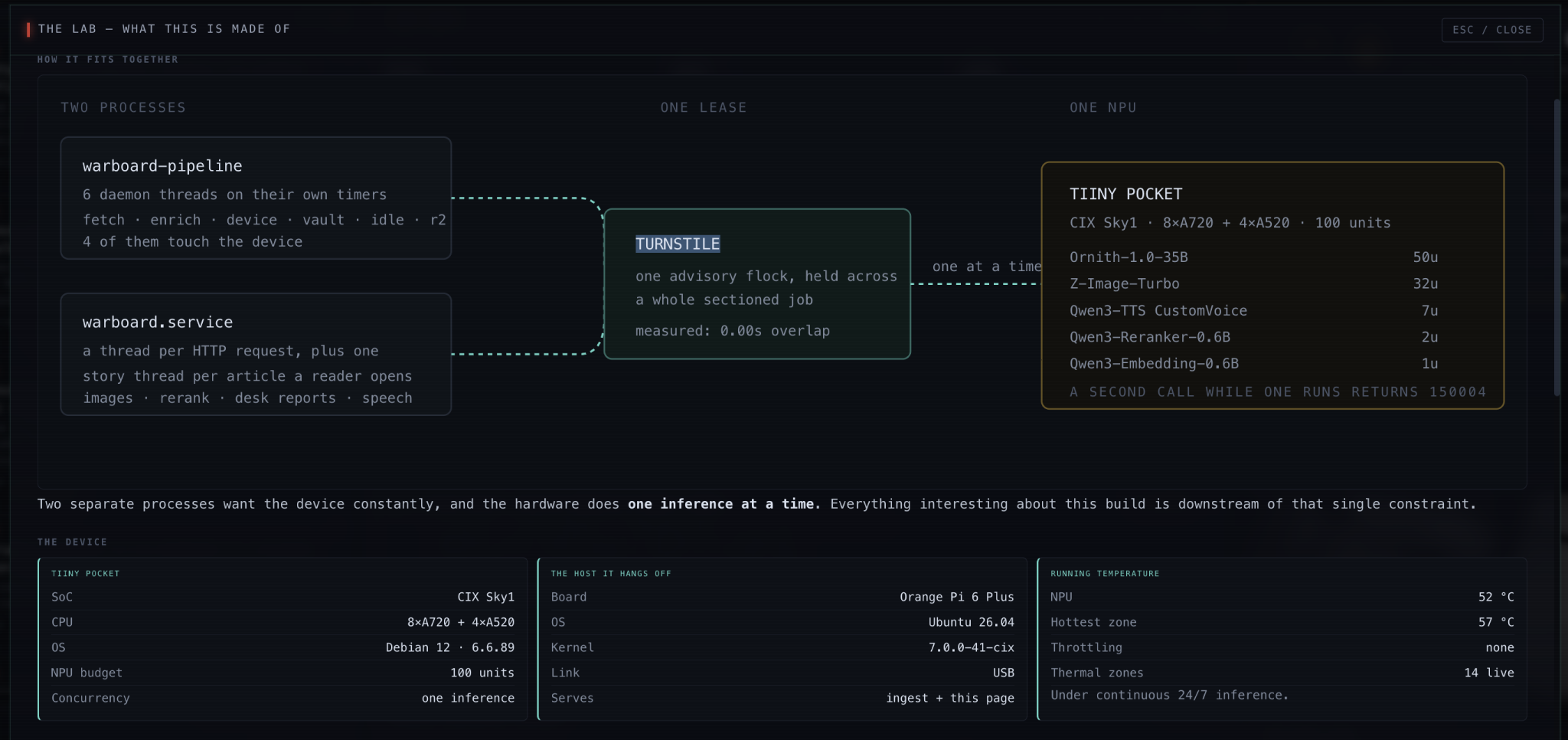Viewport: 1568px width, 740px height.
Task: Click the Z-Image-Turbo model row
Action: [1254, 283]
